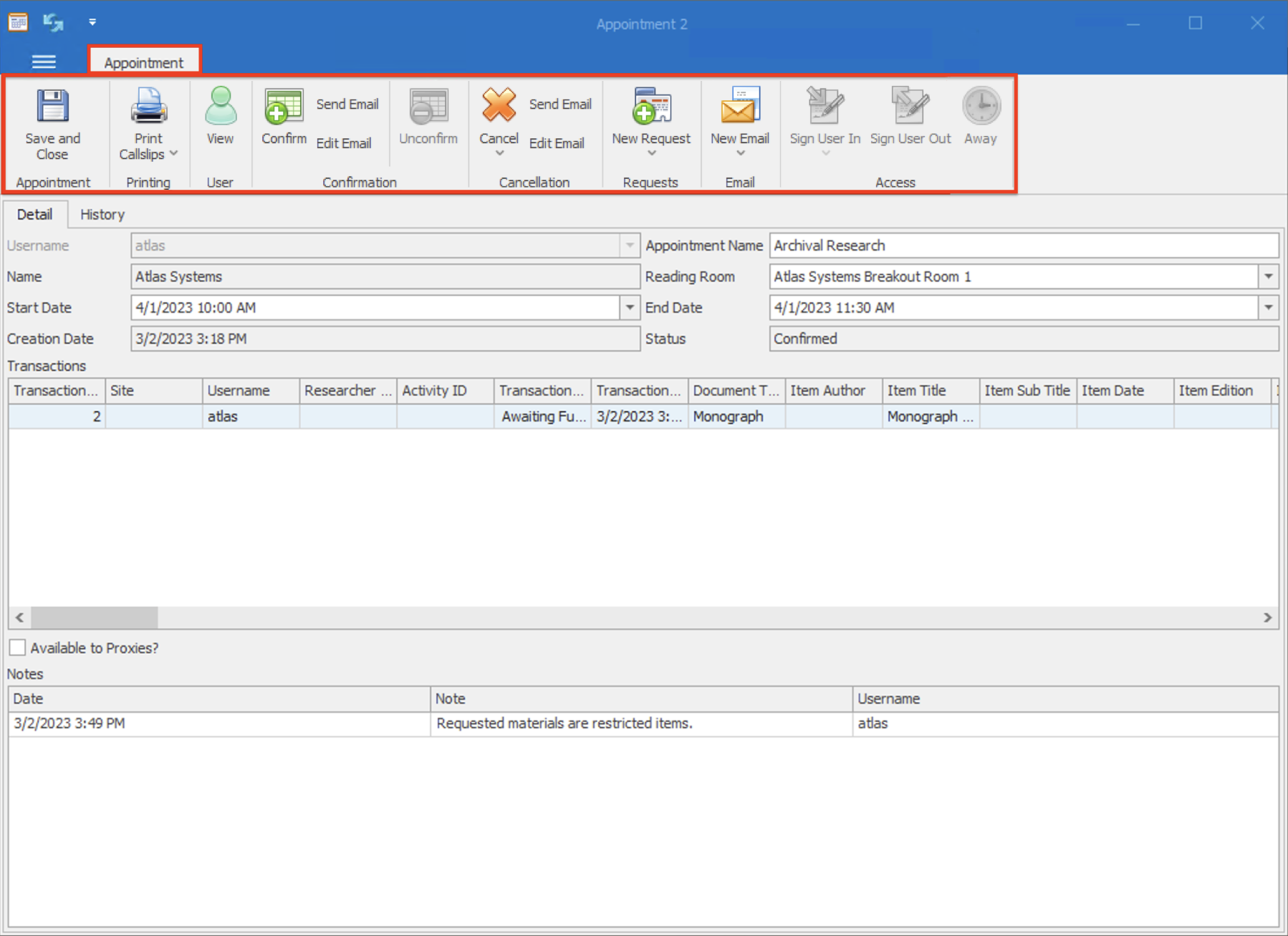
Task: Open the hamburger menu
Action: click(44, 62)
